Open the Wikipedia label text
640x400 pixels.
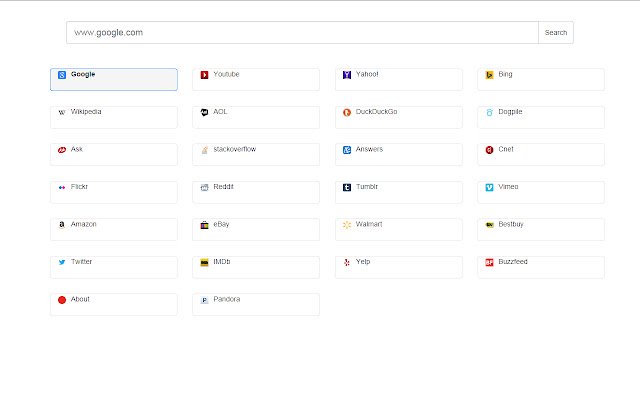(x=86, y=111)
